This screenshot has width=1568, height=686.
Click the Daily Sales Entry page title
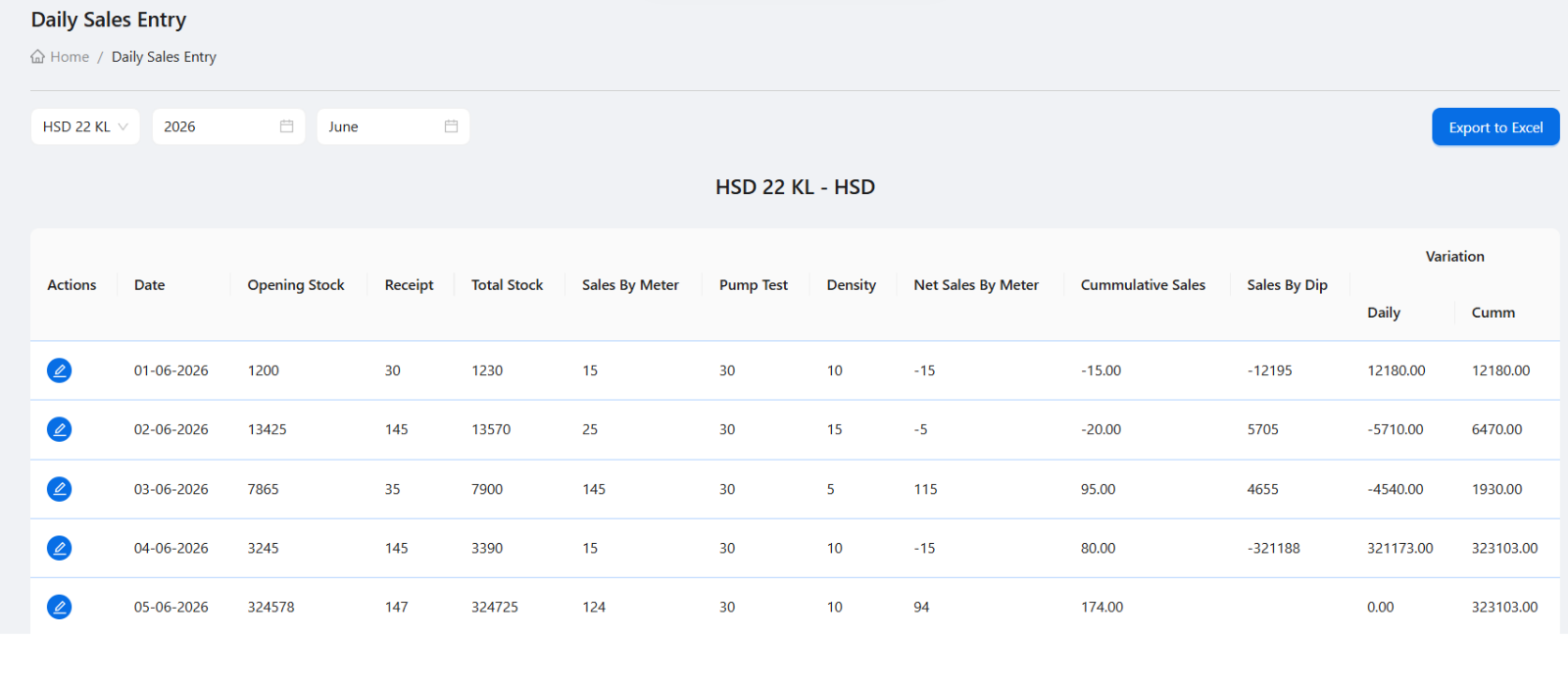pos(109,20)
